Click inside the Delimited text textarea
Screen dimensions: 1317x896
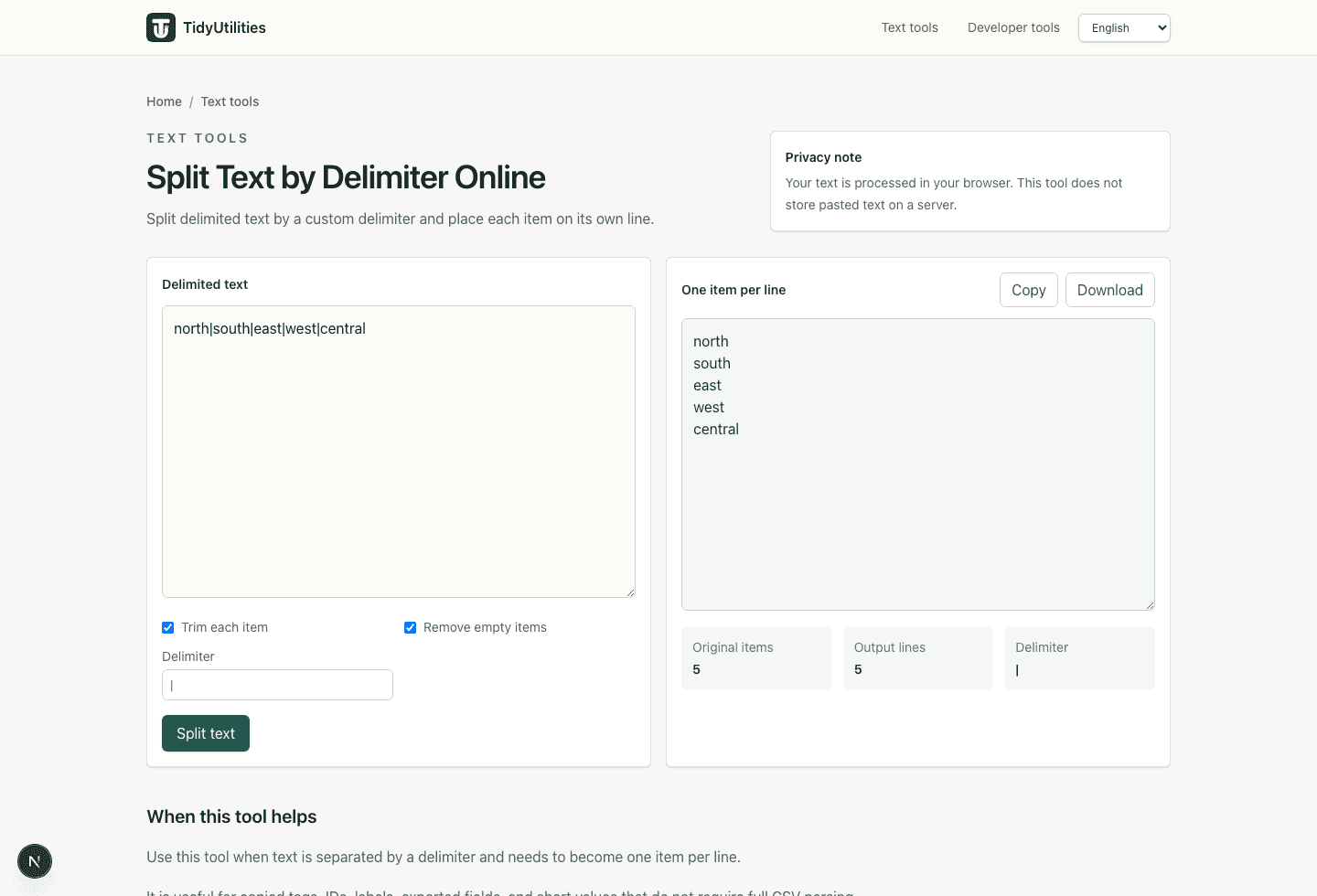[x=399, y=452]
